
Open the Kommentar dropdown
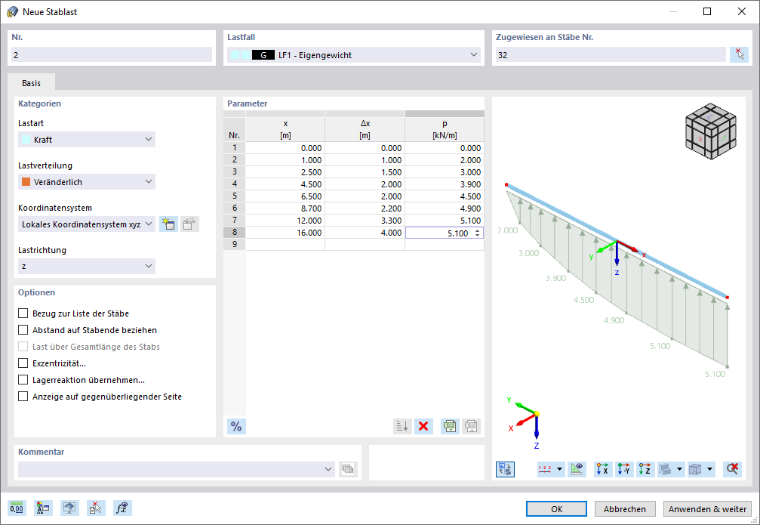click(x=176, y=469)
